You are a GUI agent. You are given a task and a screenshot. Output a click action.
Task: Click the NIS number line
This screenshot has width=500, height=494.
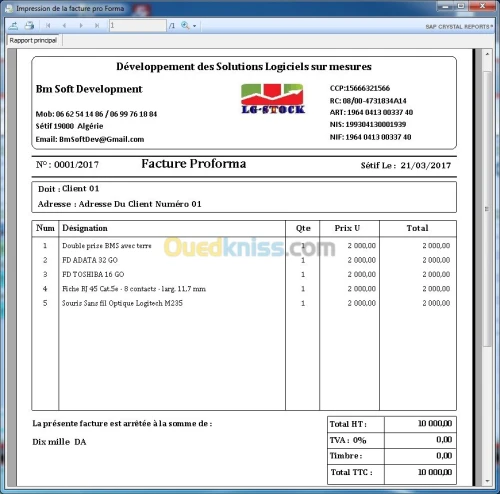coord(368,125)
